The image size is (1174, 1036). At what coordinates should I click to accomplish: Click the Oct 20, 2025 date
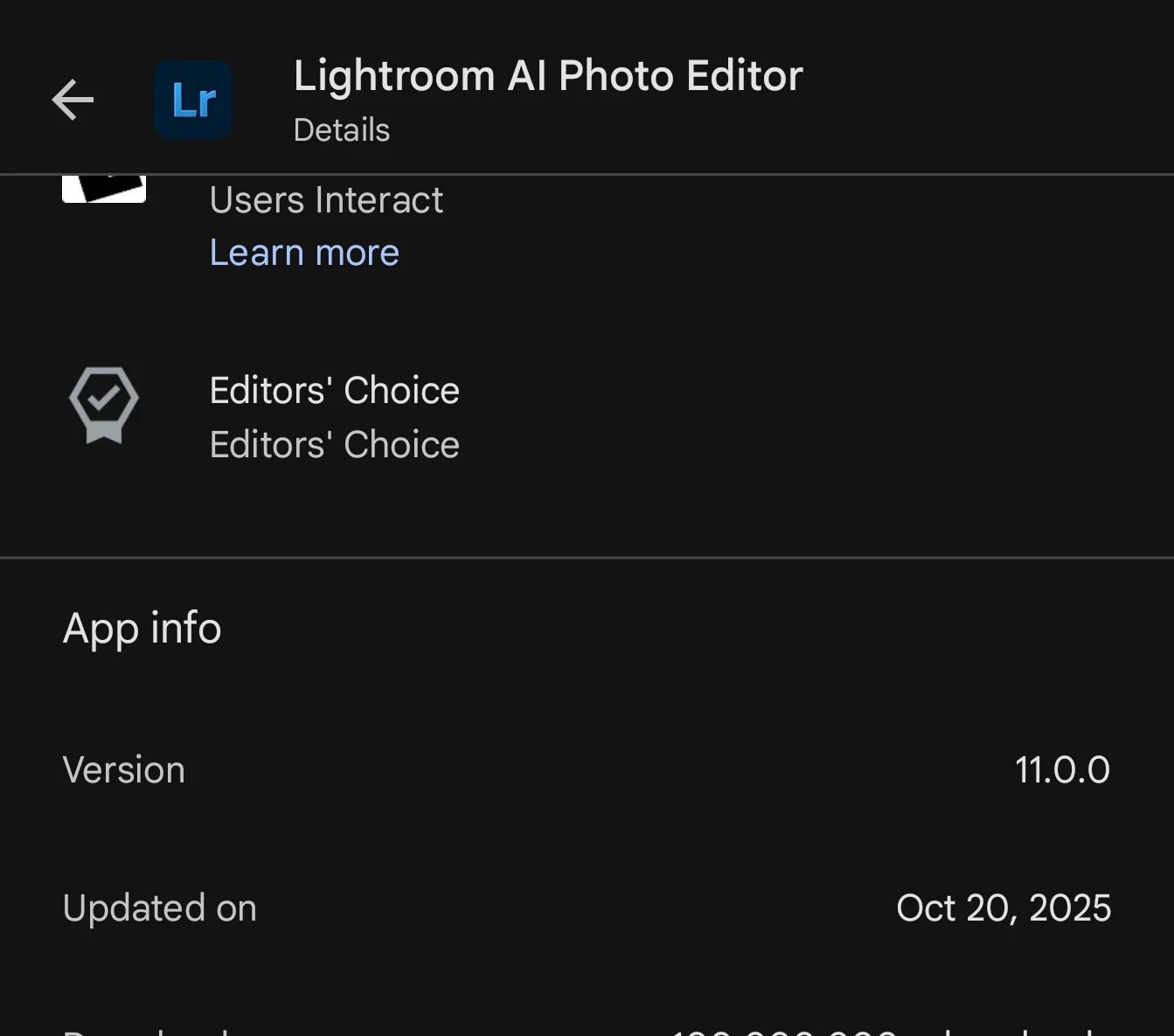pyautogui.click(x=1004, y=908)
